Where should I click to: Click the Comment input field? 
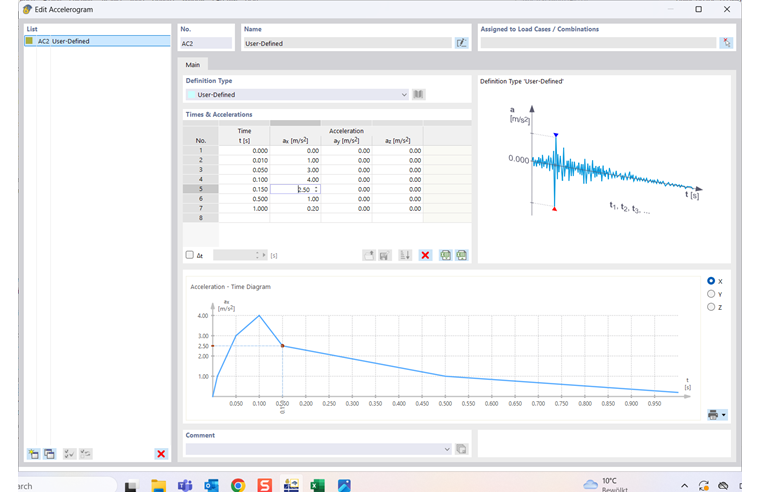click(x=318, y=449)
